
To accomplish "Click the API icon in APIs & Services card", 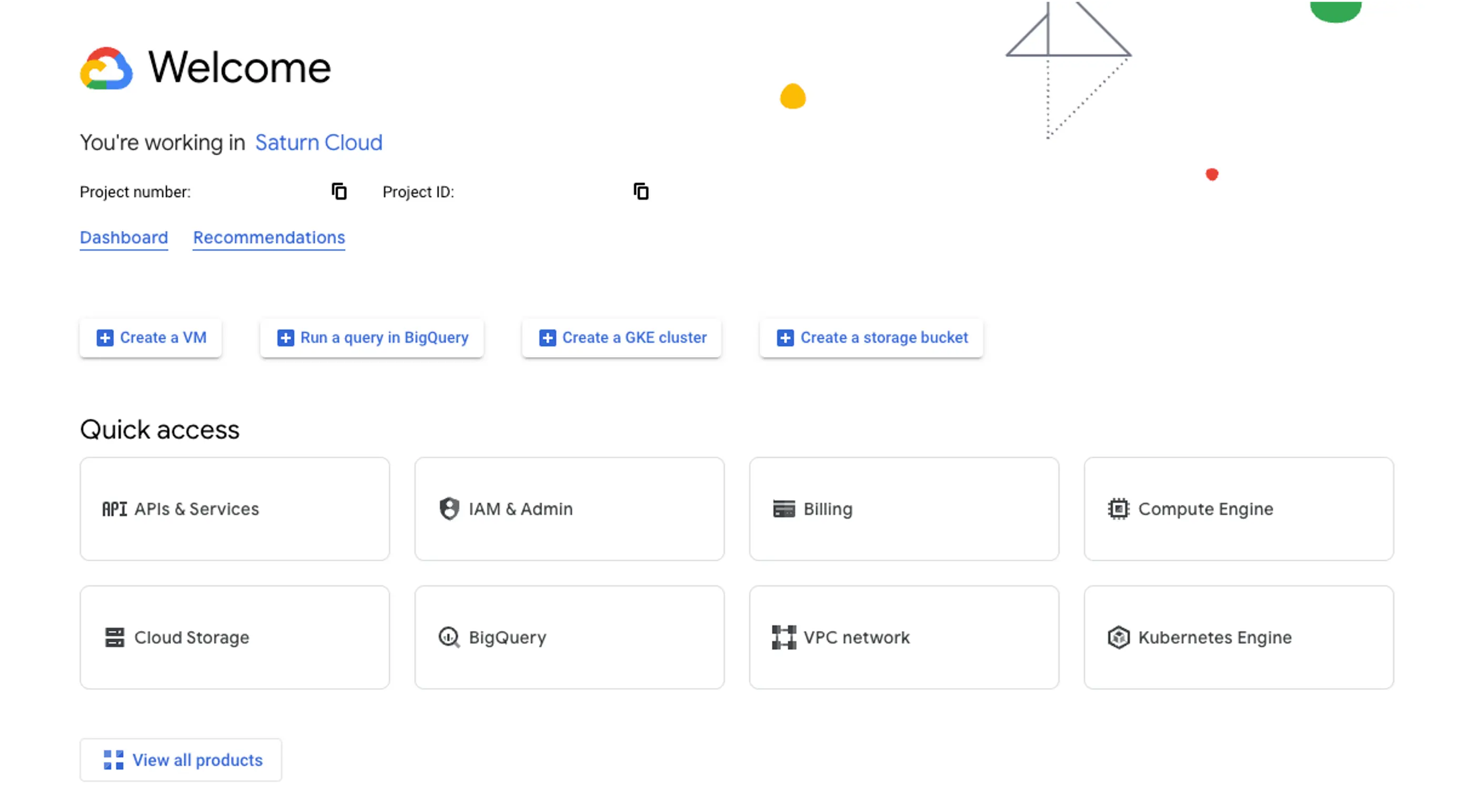I will pos(114,509).
